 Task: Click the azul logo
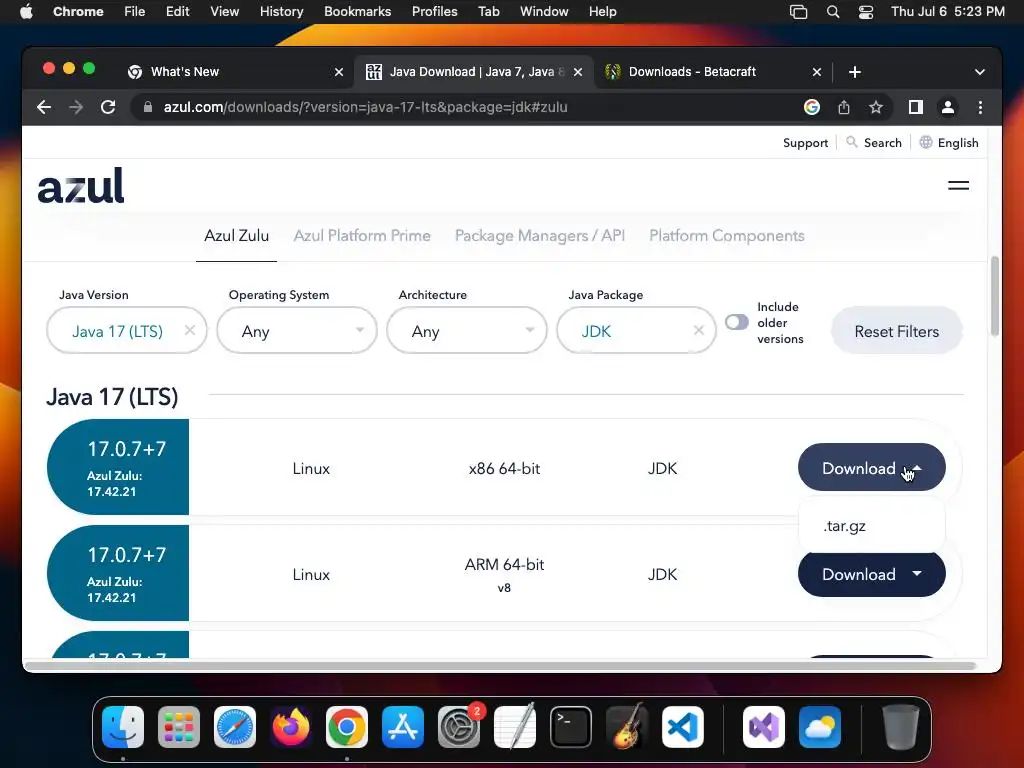81,185
